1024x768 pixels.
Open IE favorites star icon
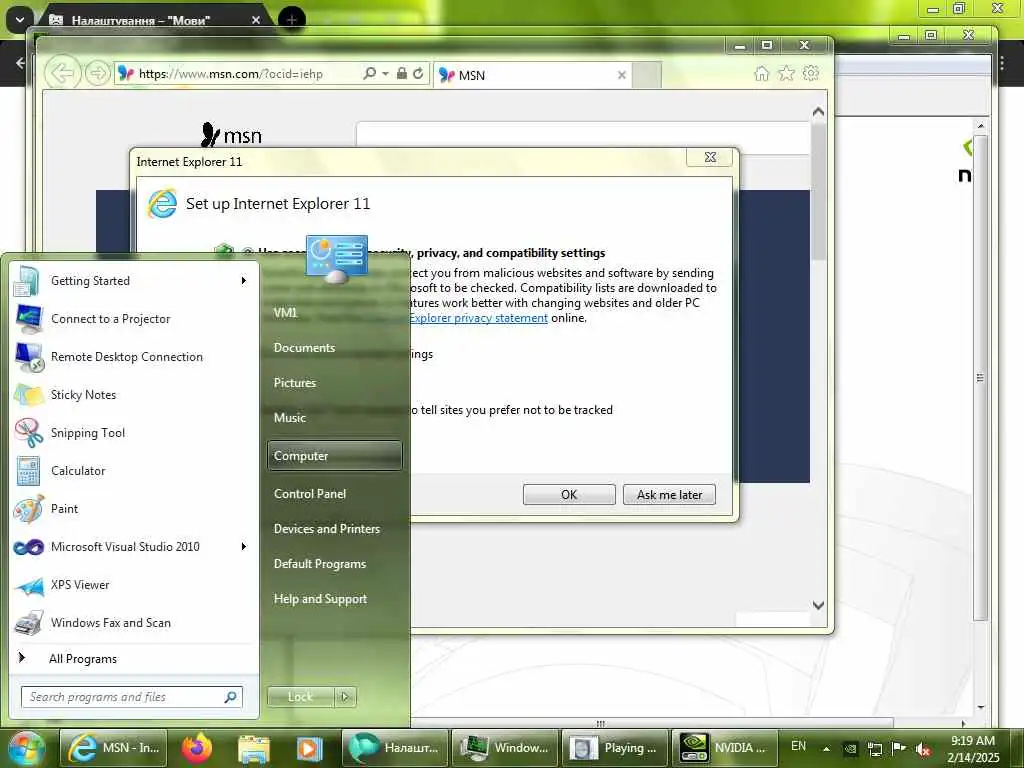pyautogui.click(x=786, y=73)
